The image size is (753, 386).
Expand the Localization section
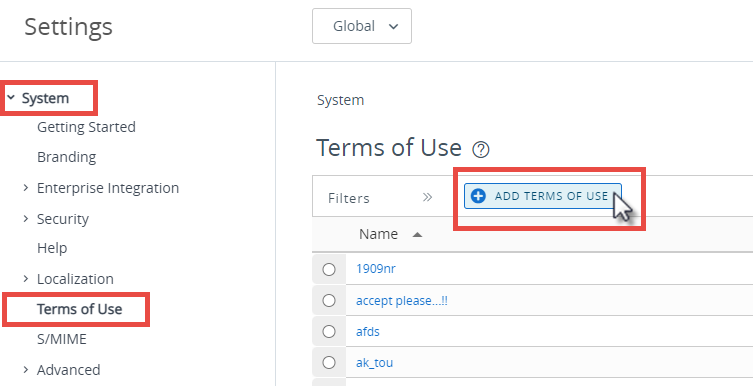coord(26,278)
